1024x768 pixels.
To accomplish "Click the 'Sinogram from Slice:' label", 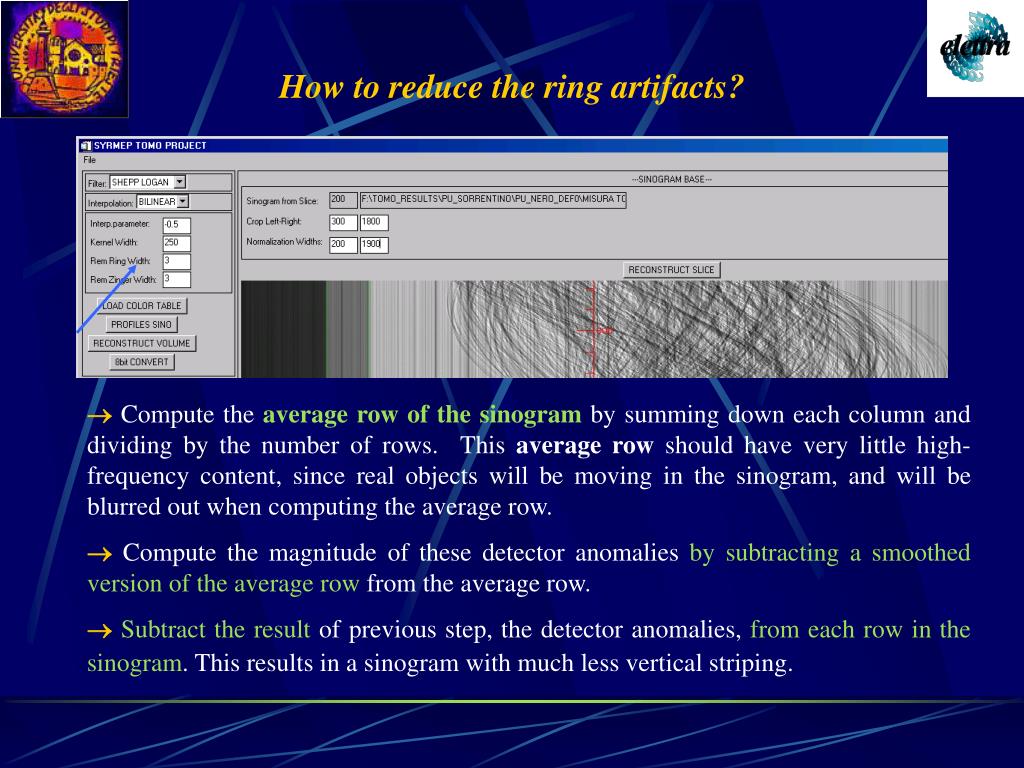I will point(282,201).
